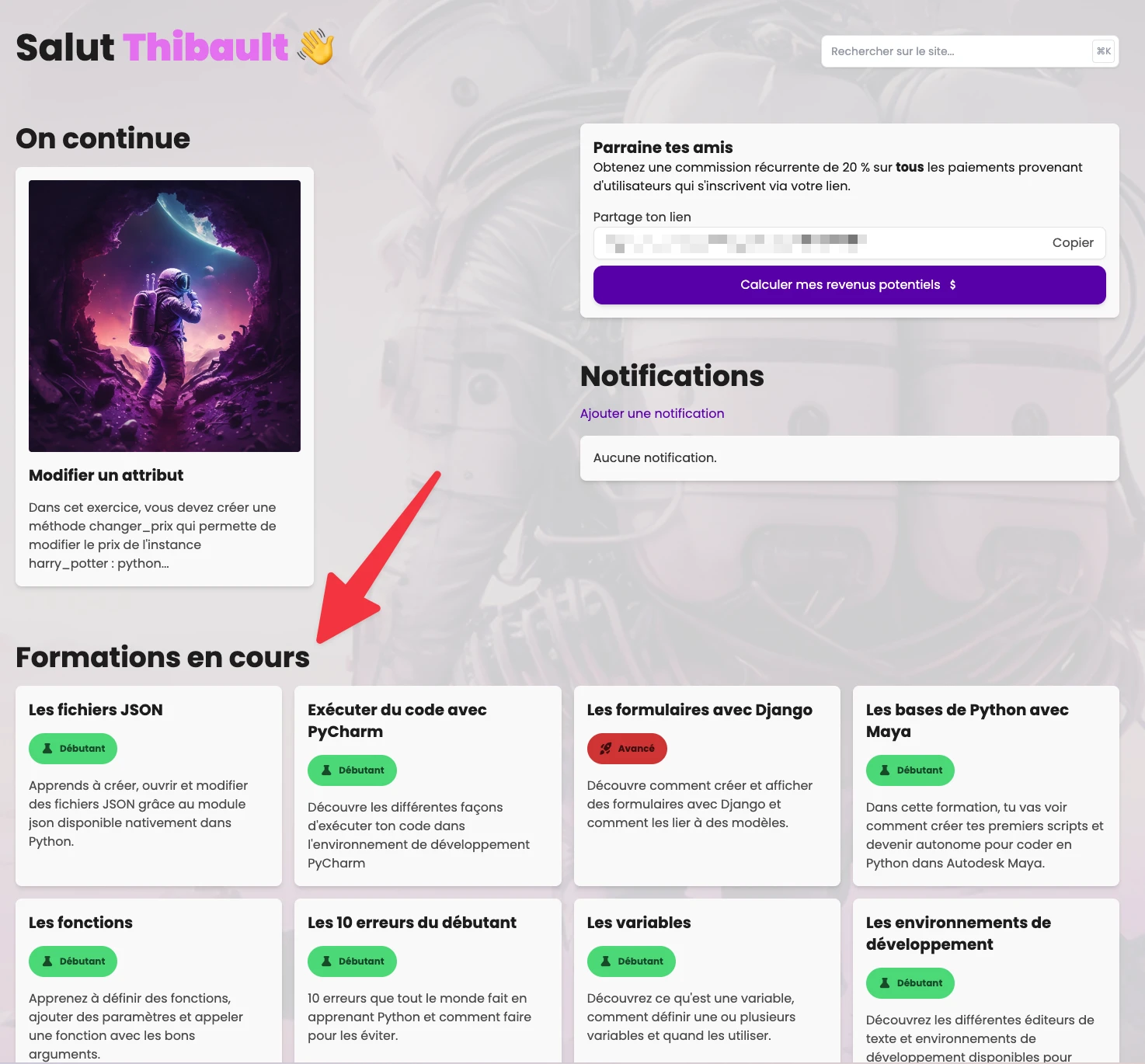Open Les variables course card title
Image resolution: width=1145 pixels, height=1064 pixels.
(639, 923)
